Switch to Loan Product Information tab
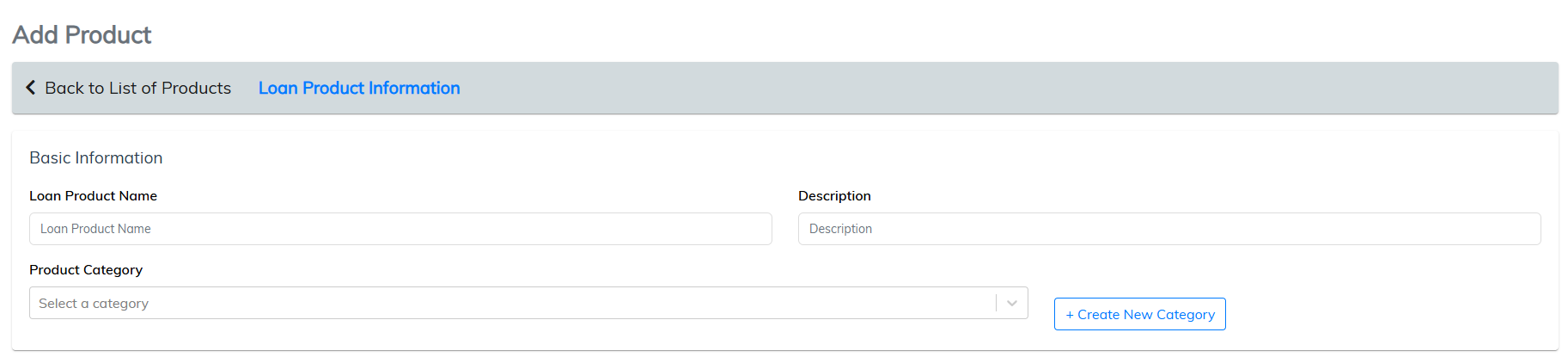 pos(359,88)
